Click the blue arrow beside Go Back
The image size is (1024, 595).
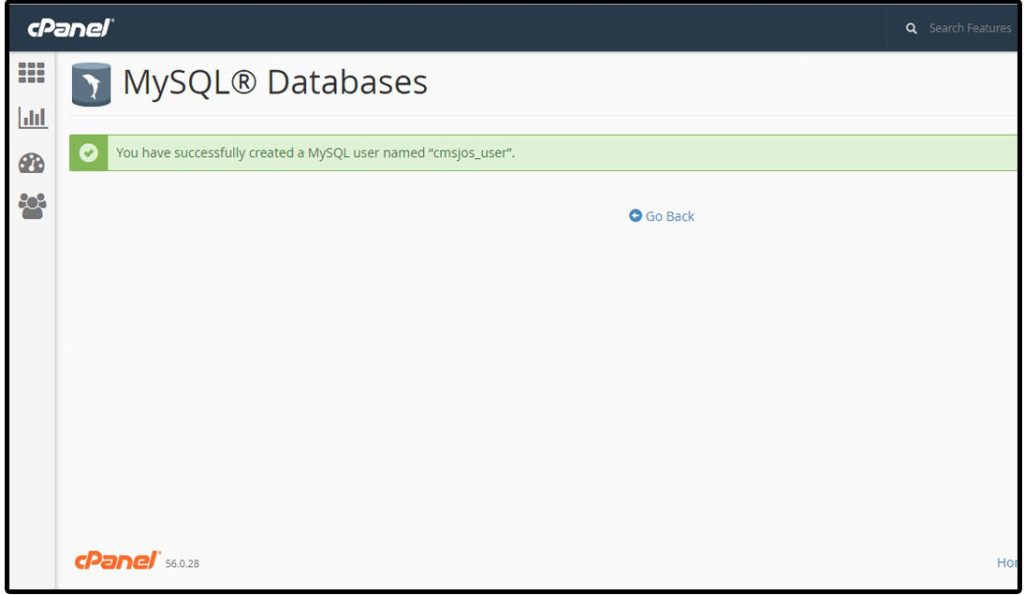point(634,215)
